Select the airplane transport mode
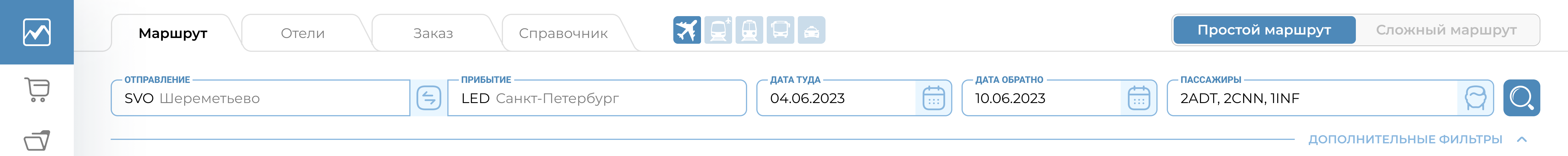This screenshot has height=156, width=1568. (x=687, y=30)
